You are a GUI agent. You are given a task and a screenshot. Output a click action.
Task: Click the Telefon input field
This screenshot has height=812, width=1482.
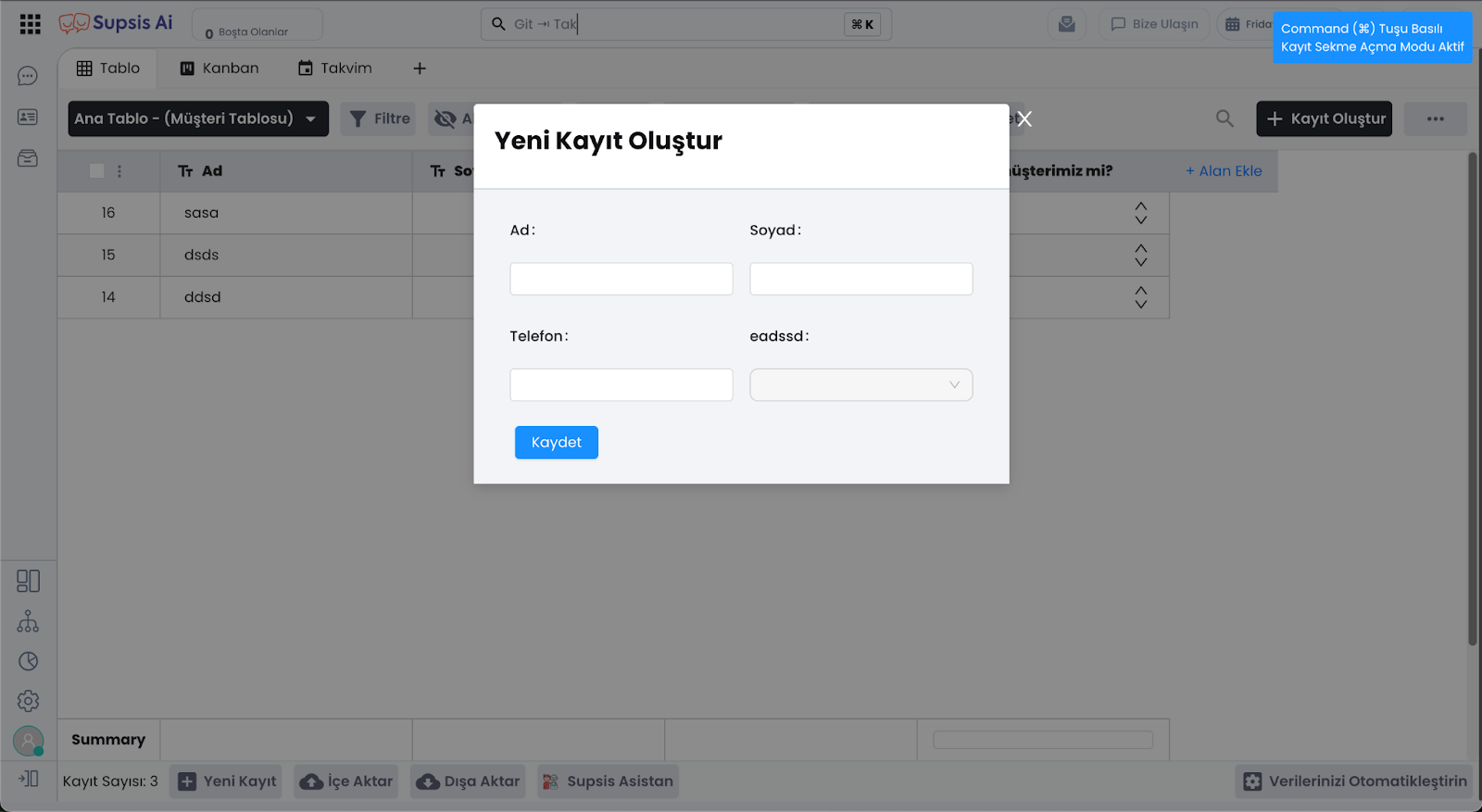tap(621, 385)
